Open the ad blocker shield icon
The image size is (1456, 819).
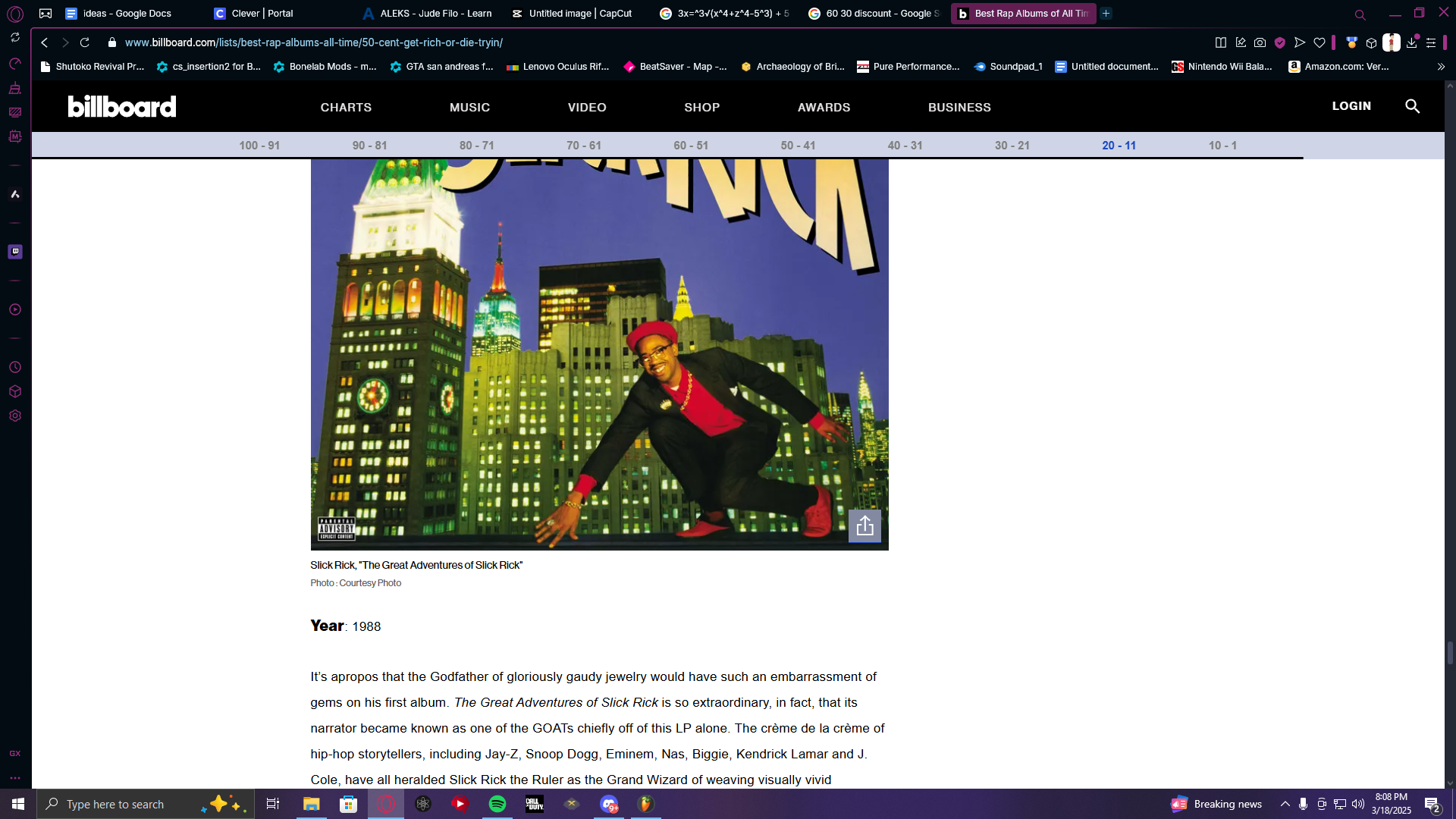pos(1280,42)
